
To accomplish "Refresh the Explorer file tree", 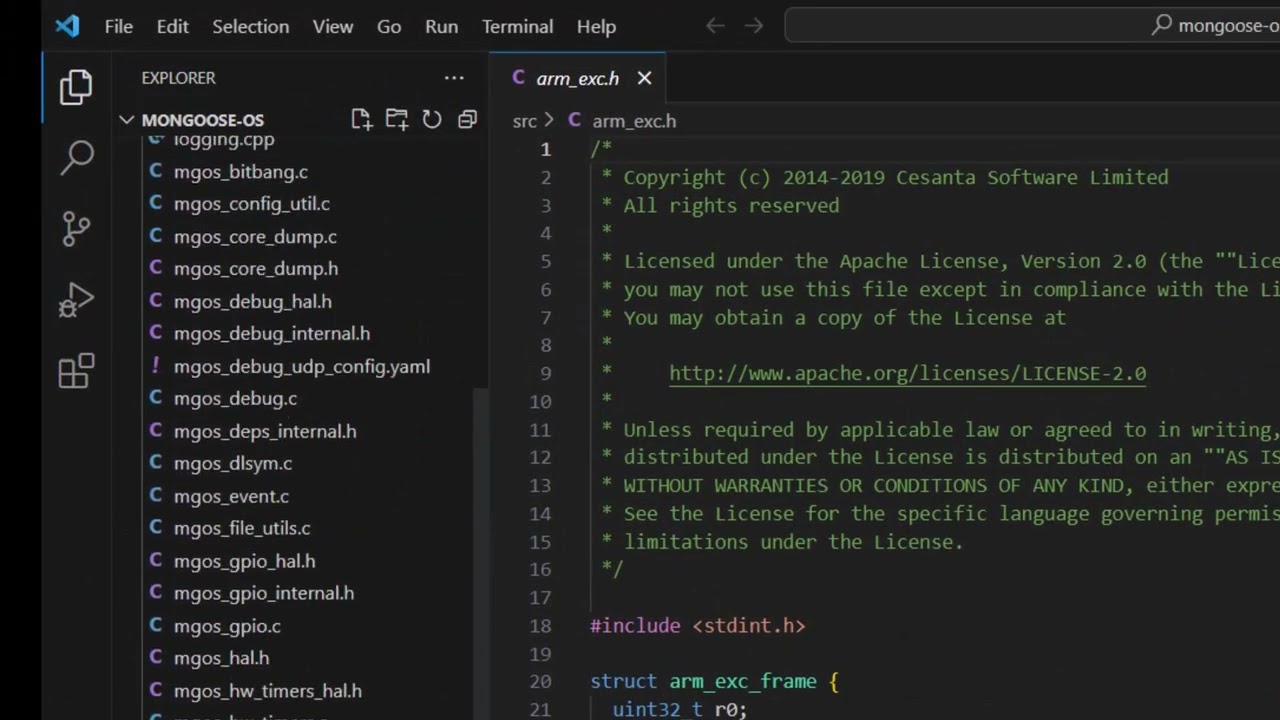I will click(x=432, y=120).
